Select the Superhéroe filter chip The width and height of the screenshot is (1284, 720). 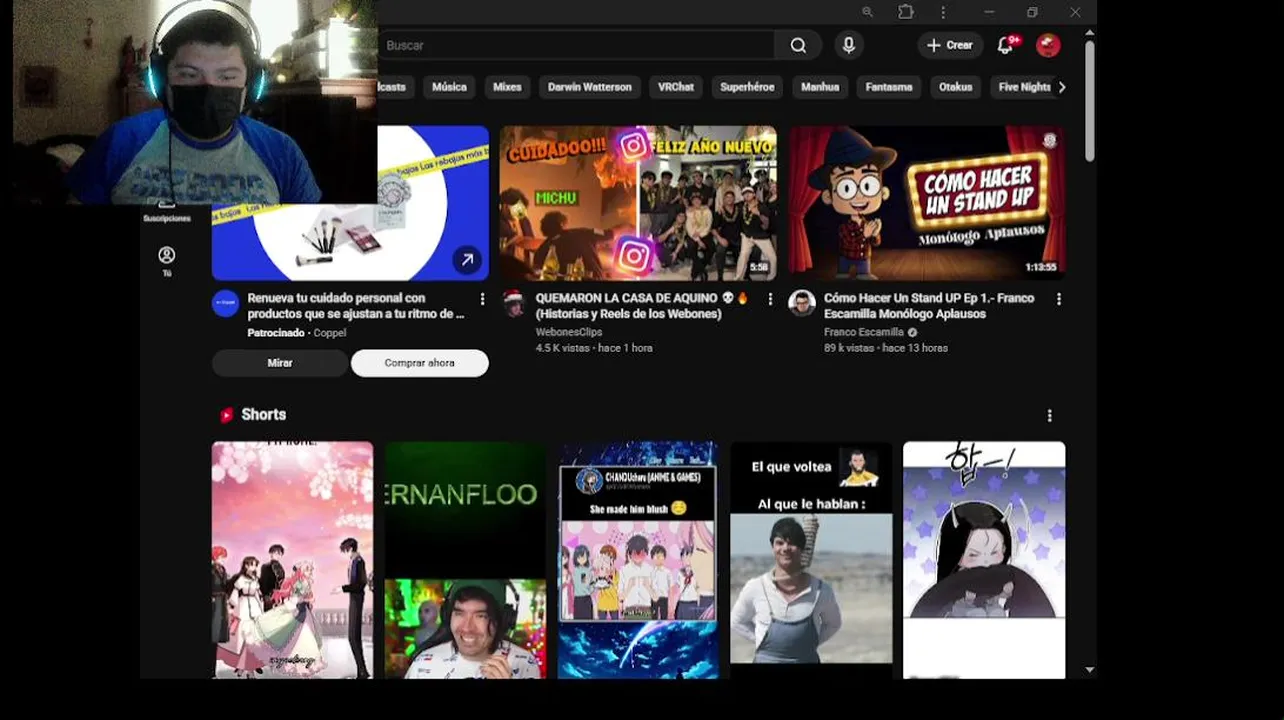pos(747,87)
